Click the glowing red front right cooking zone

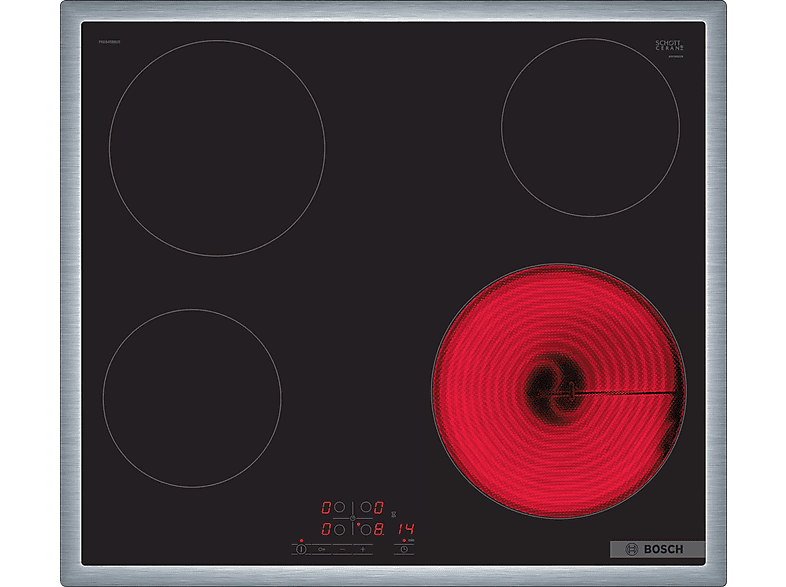point(559,391)
